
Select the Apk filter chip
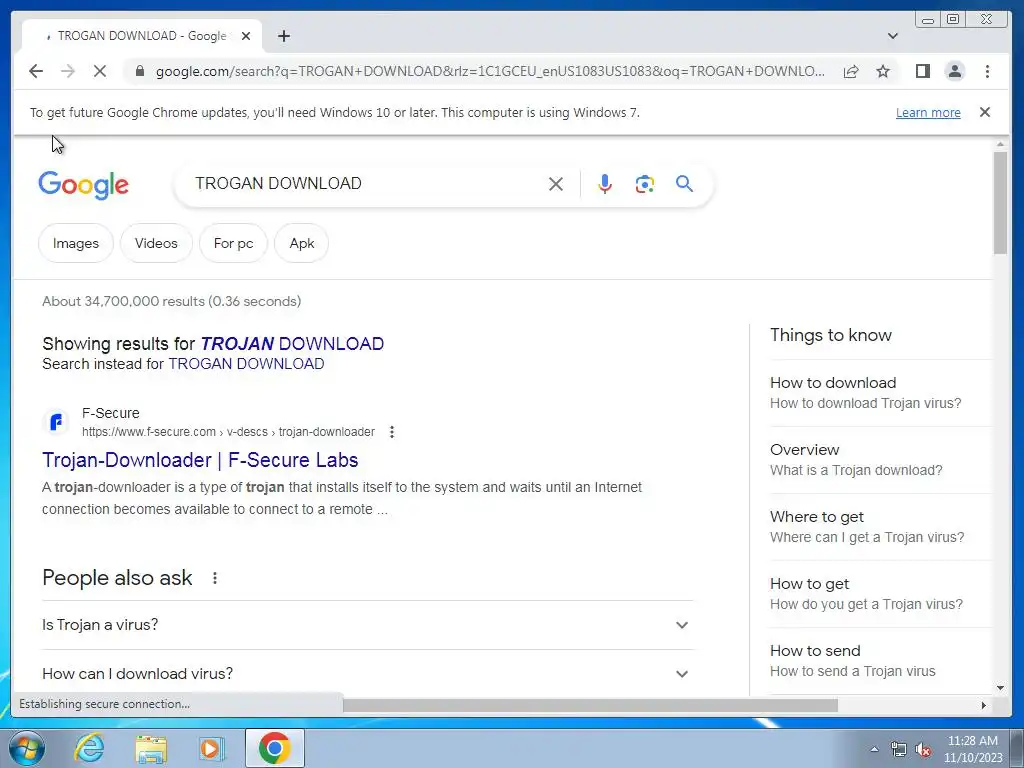pos(302,243)
